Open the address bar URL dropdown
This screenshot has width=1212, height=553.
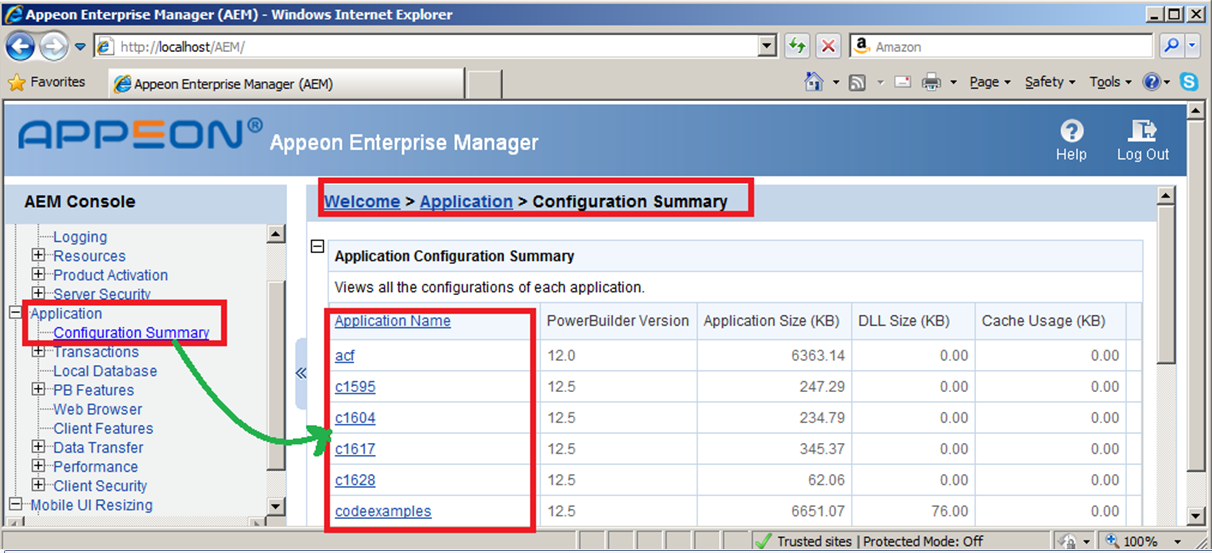tap(768, 46)
